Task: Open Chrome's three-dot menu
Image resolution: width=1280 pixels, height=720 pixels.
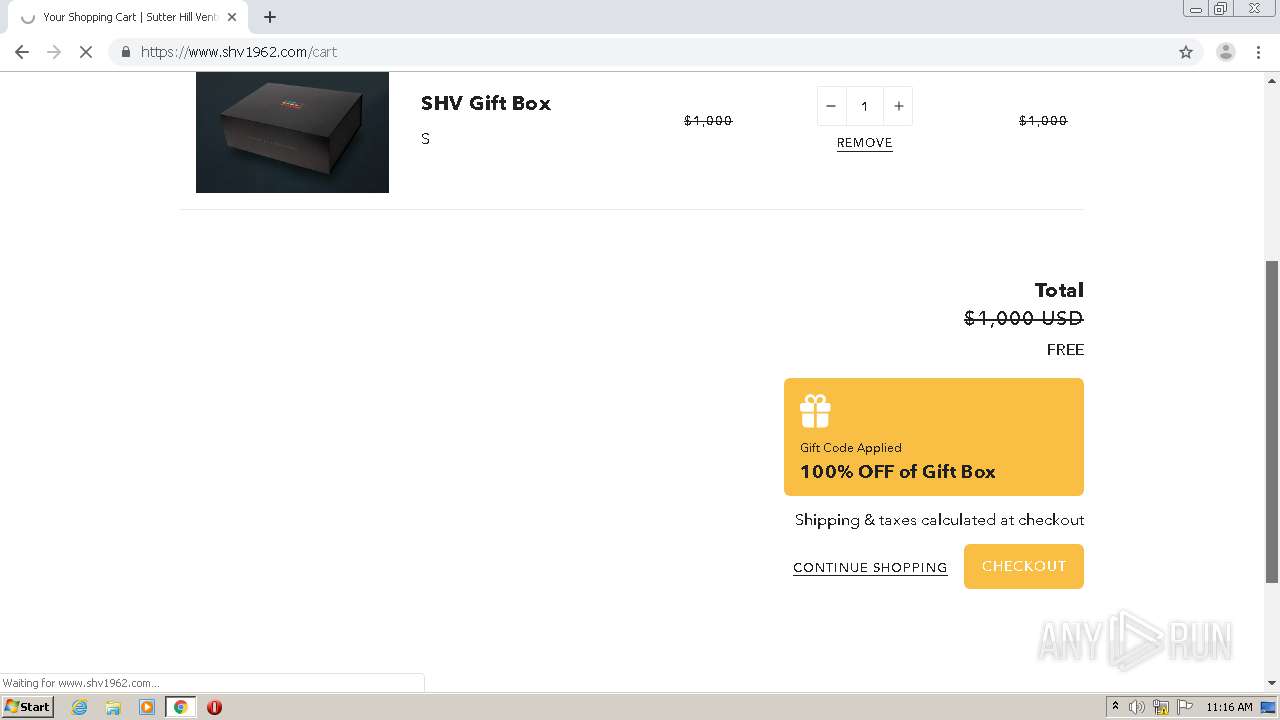Action: pos(1258,52)
